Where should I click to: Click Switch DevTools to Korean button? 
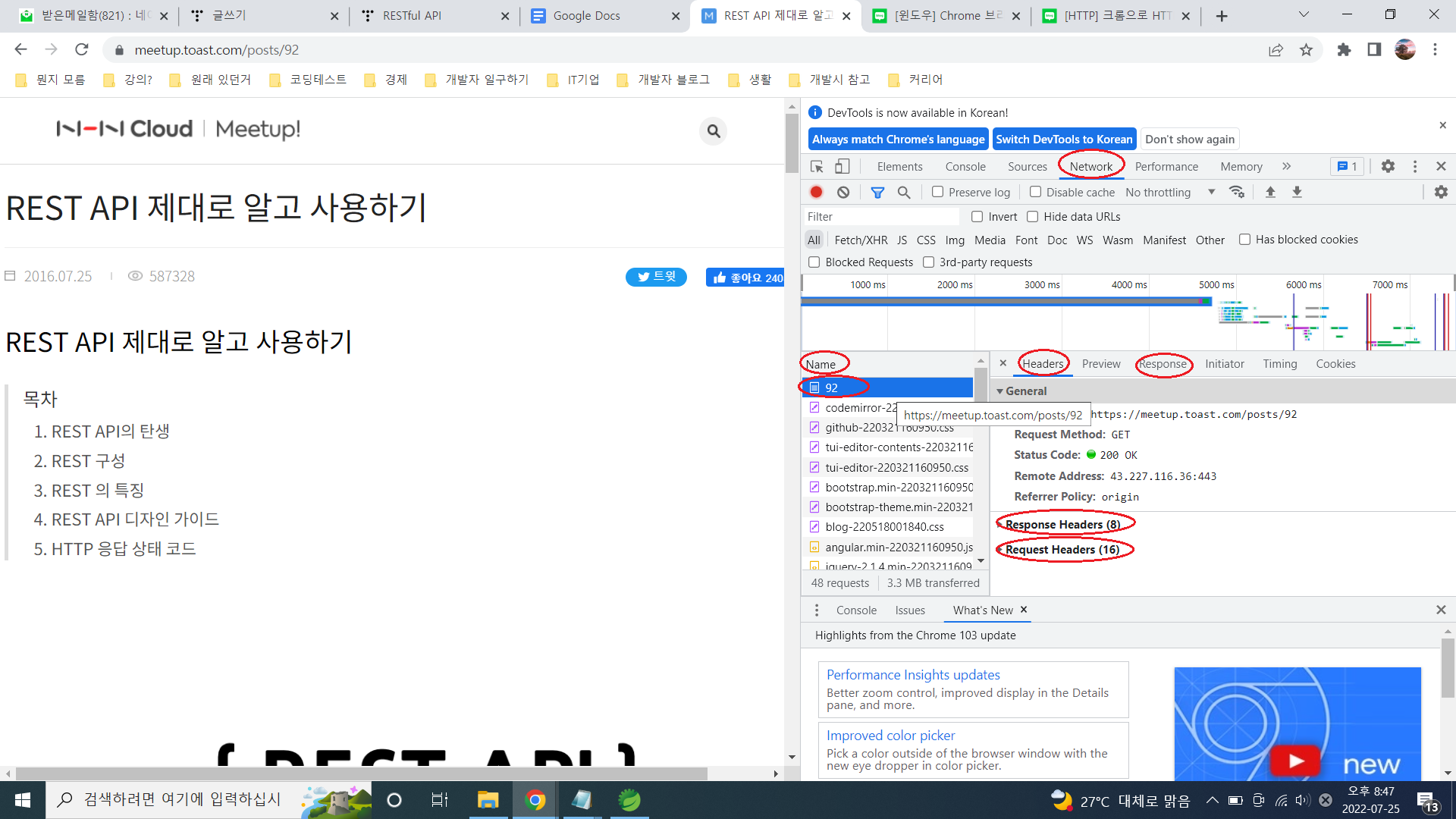tap(1064, 140)
